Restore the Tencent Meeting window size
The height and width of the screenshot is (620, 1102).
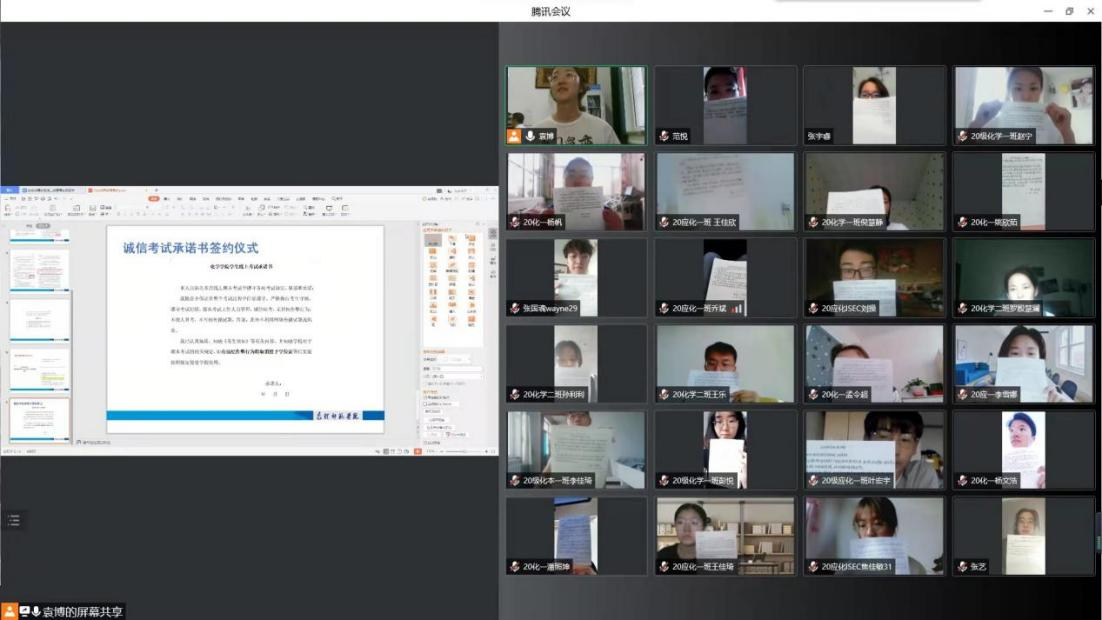pyautogui.click(x=1068, y=11)
